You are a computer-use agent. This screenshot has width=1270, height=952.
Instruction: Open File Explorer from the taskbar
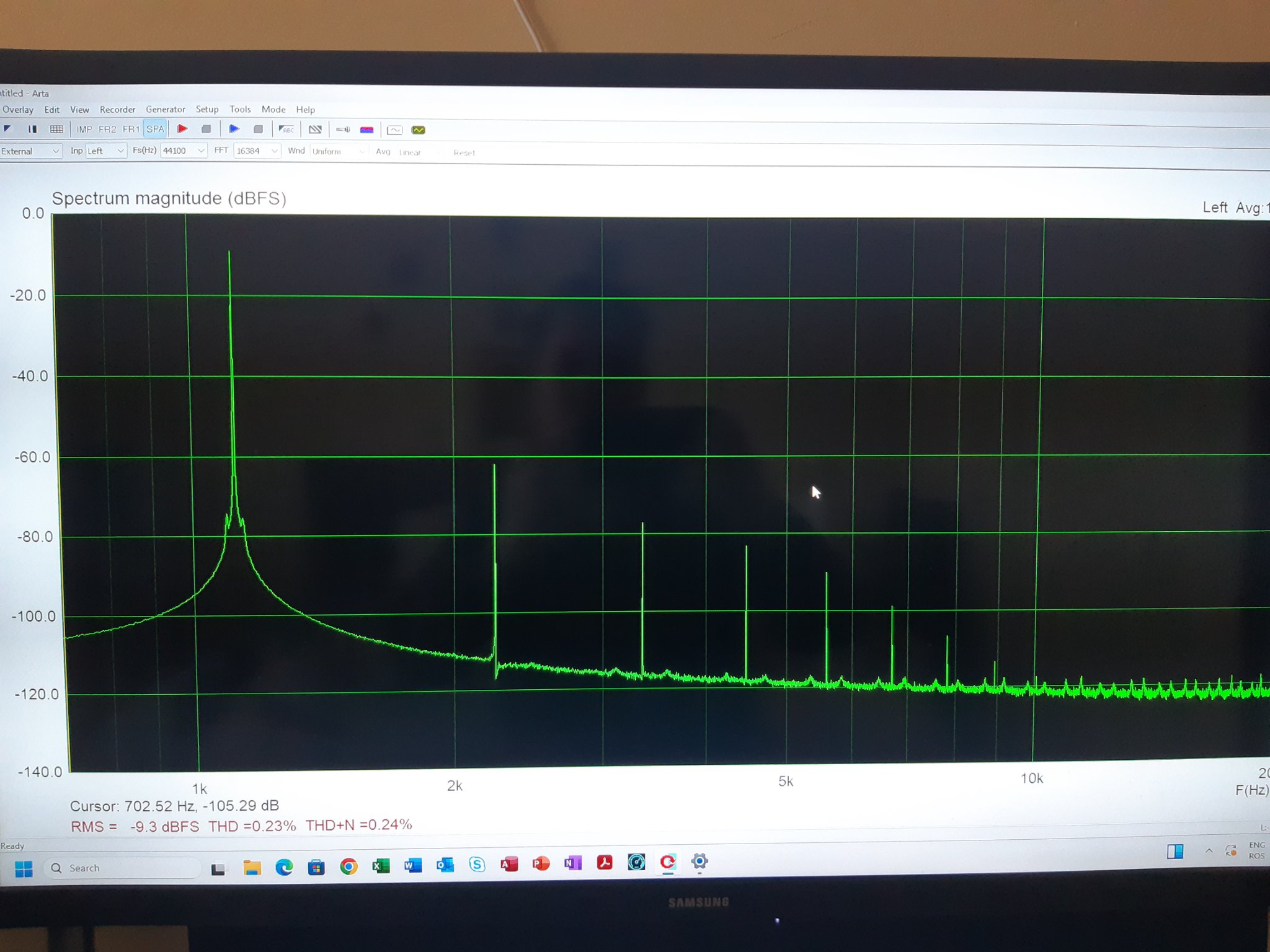point(252,868)
